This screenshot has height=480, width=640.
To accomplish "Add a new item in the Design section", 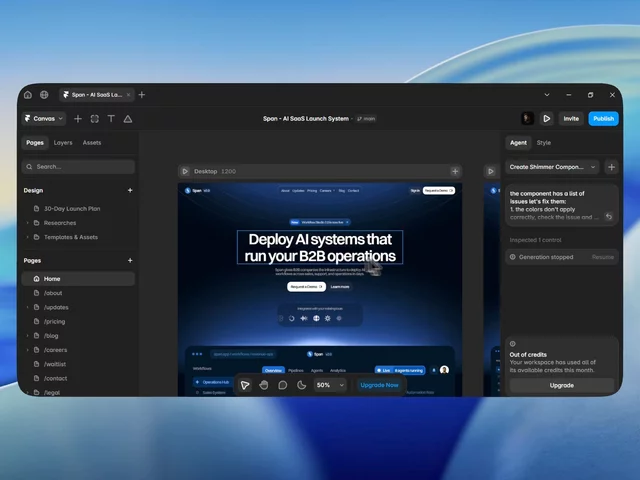I will point(130,190).
